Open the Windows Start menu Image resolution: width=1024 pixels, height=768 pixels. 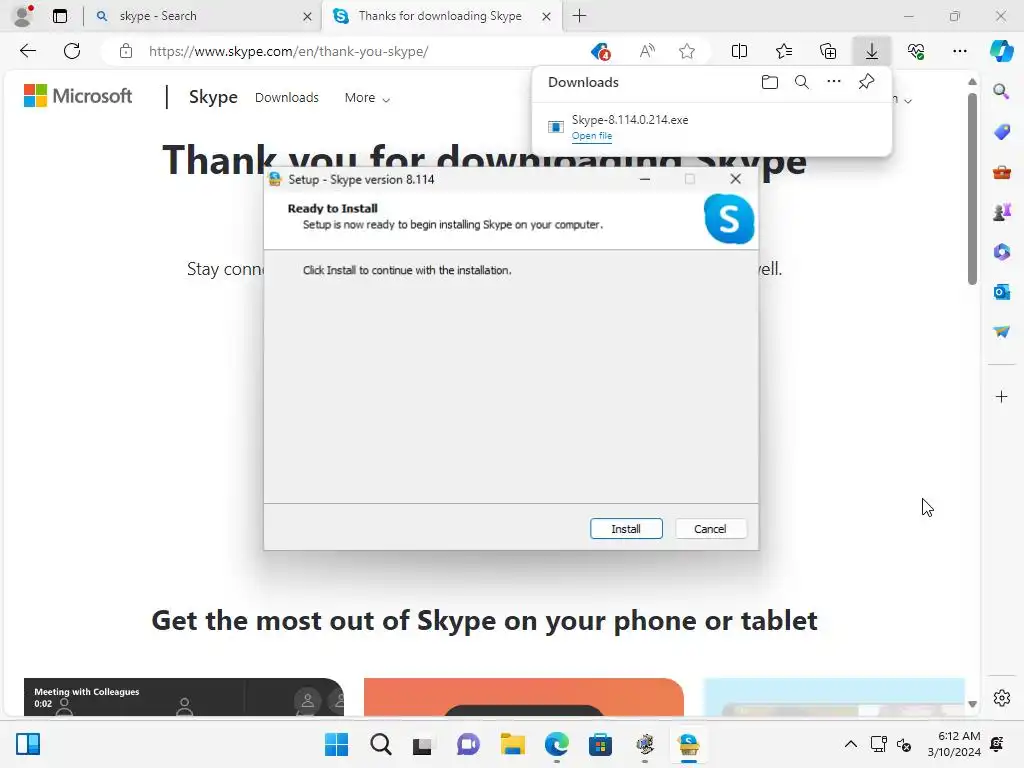point(336,744)
